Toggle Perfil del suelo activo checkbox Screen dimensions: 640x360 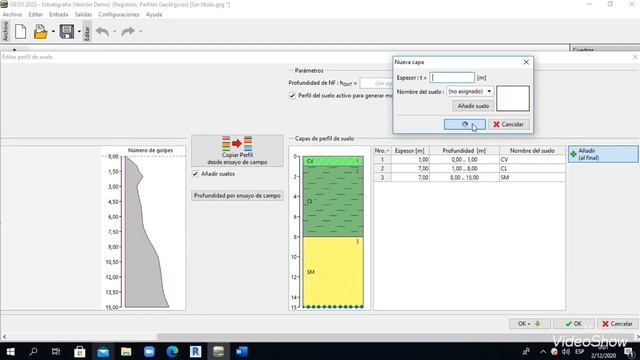click(292, 96)
